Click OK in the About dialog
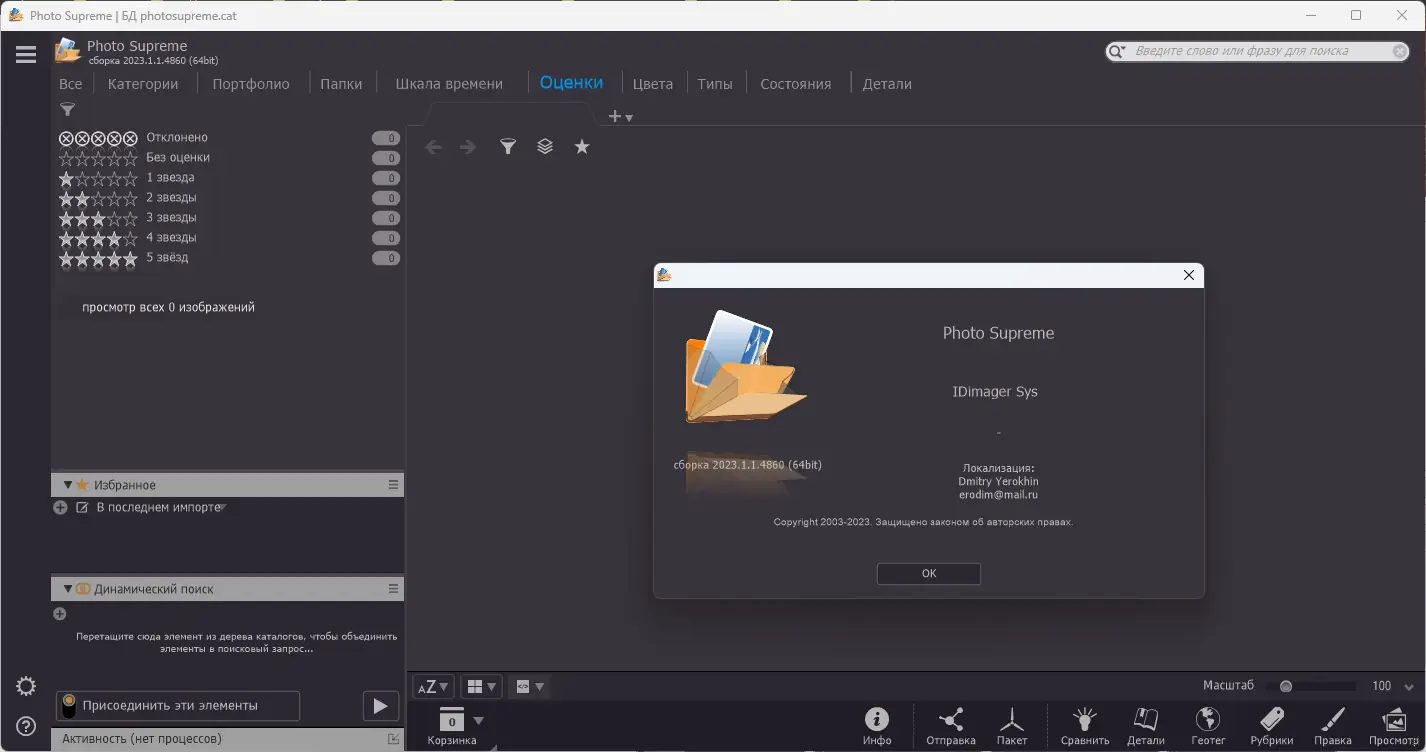The width and height of the screenshot is (1426, 752). [x=929, y=574]
